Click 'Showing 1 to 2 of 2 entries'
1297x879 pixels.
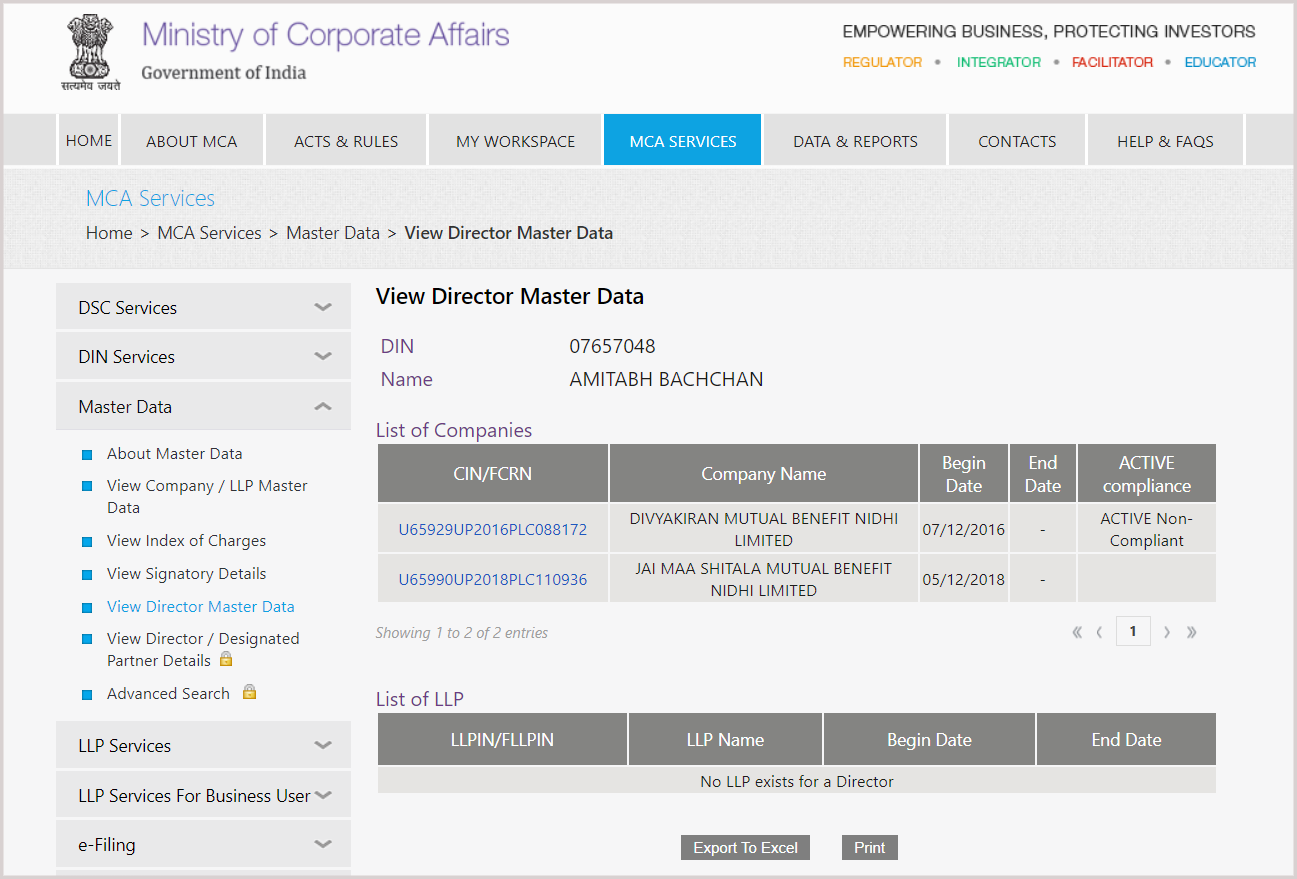[462, 632]
